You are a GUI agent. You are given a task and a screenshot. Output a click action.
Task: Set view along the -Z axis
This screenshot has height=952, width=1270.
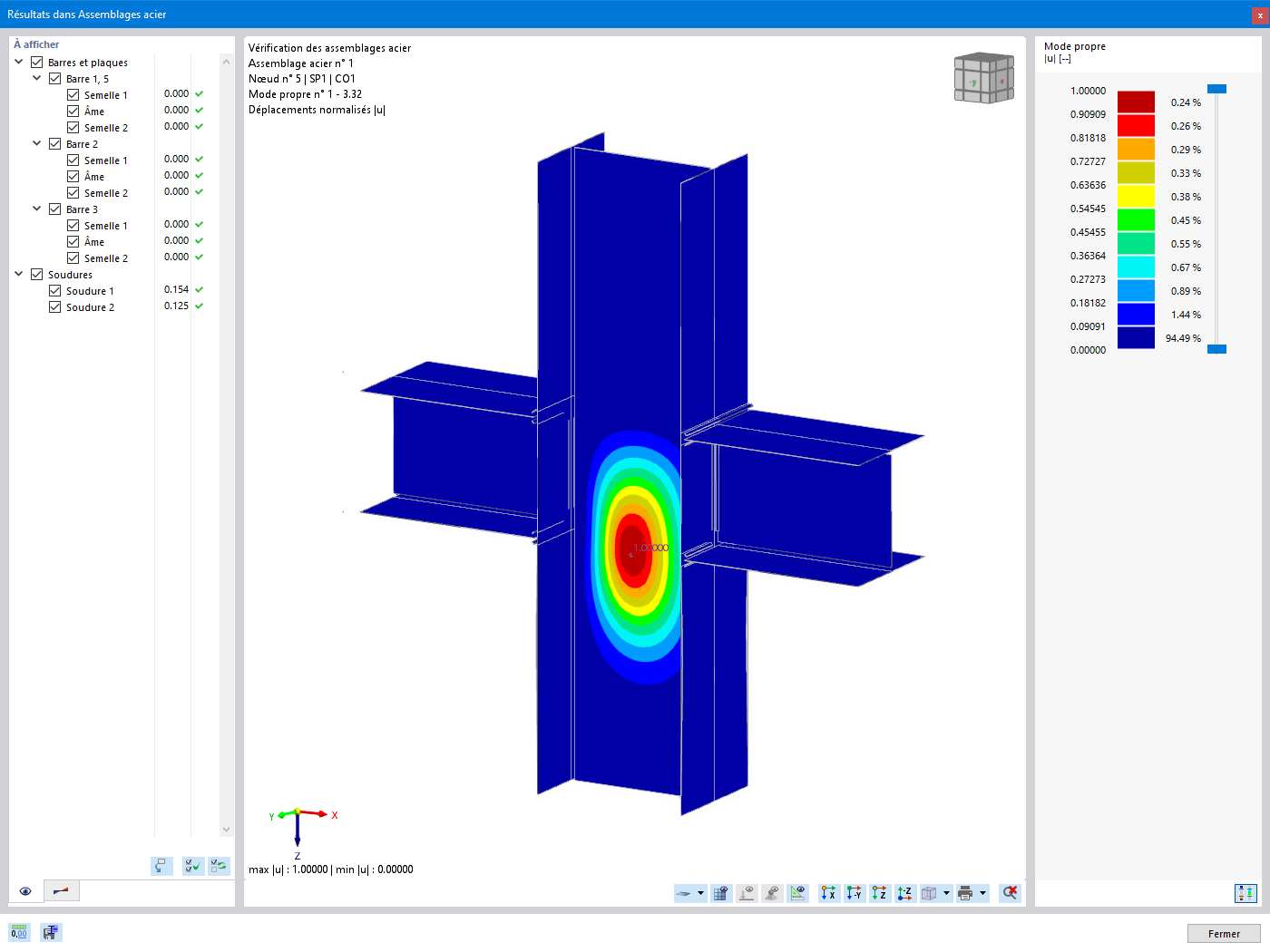905,893
